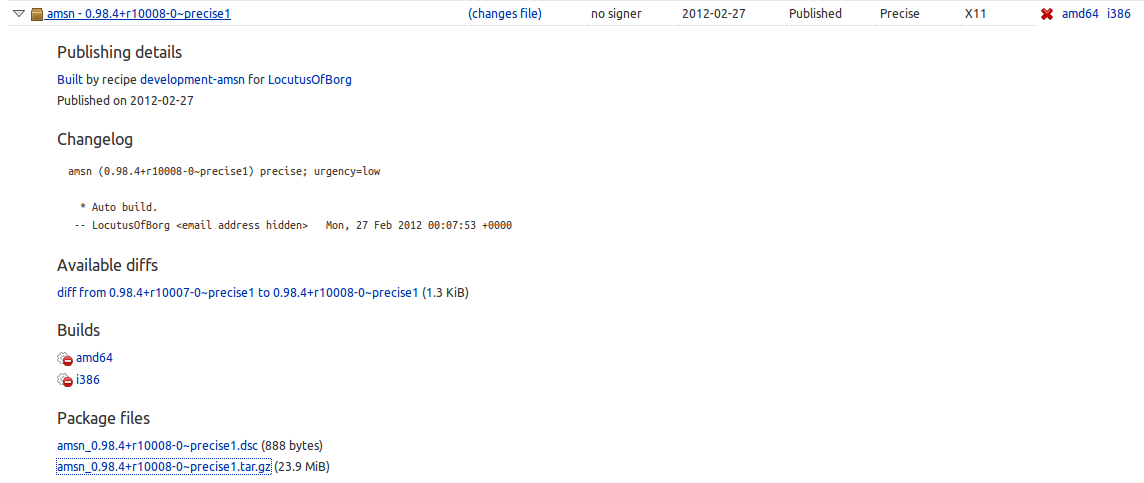Open i386 build under Builds
The image size is (1144, 483).
pyautogui.click(x=88, y=379)
